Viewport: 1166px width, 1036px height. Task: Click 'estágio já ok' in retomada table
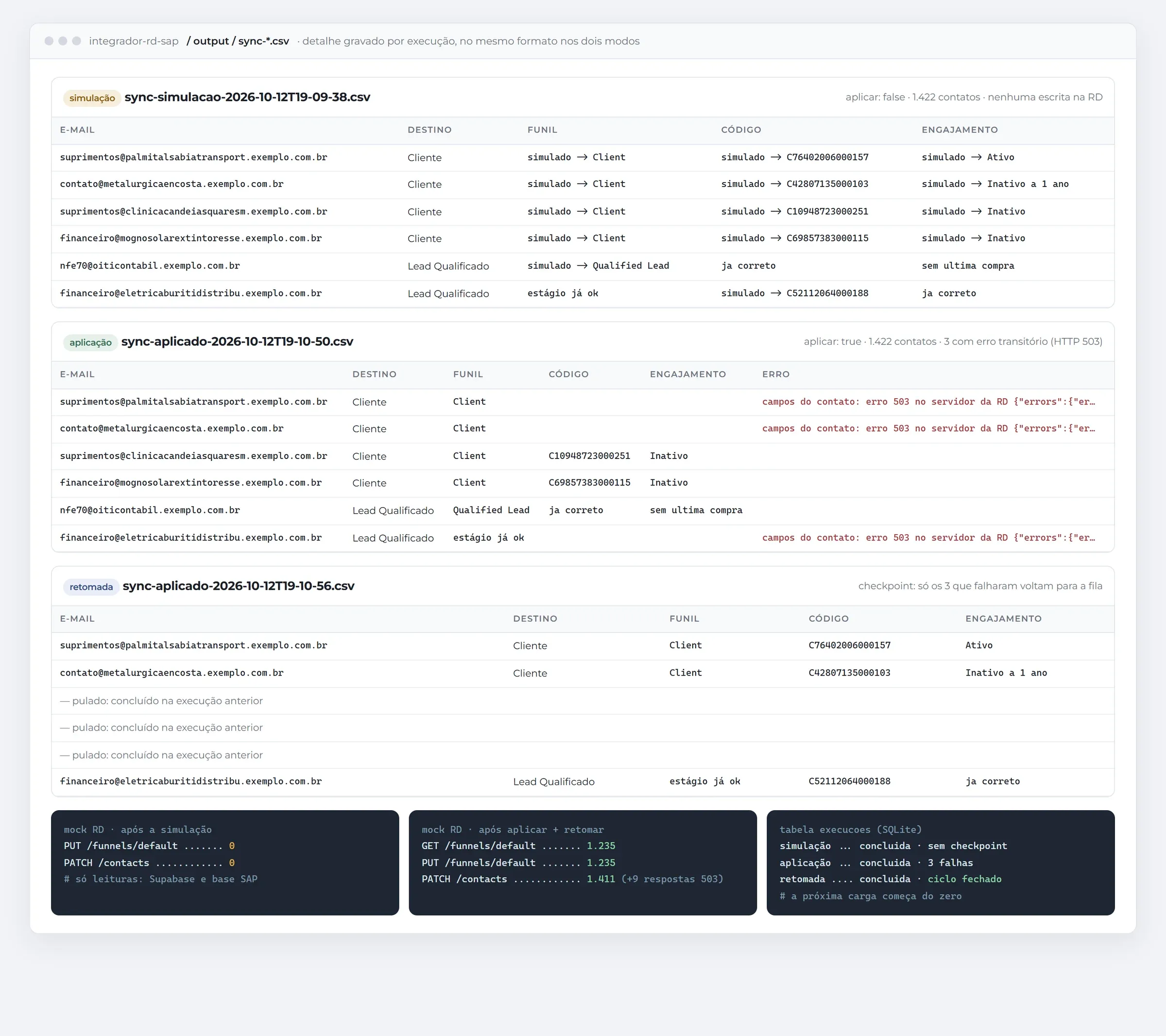coord(704,781)
